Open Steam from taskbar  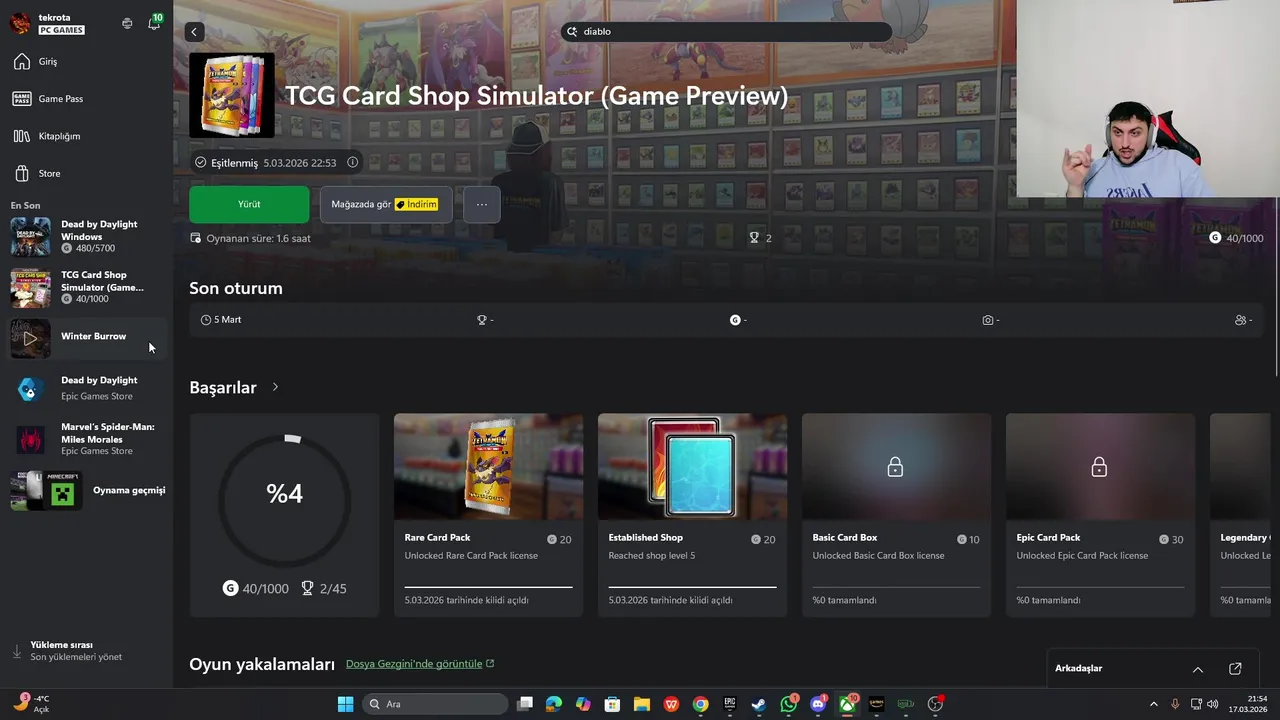tap(759, 704)
